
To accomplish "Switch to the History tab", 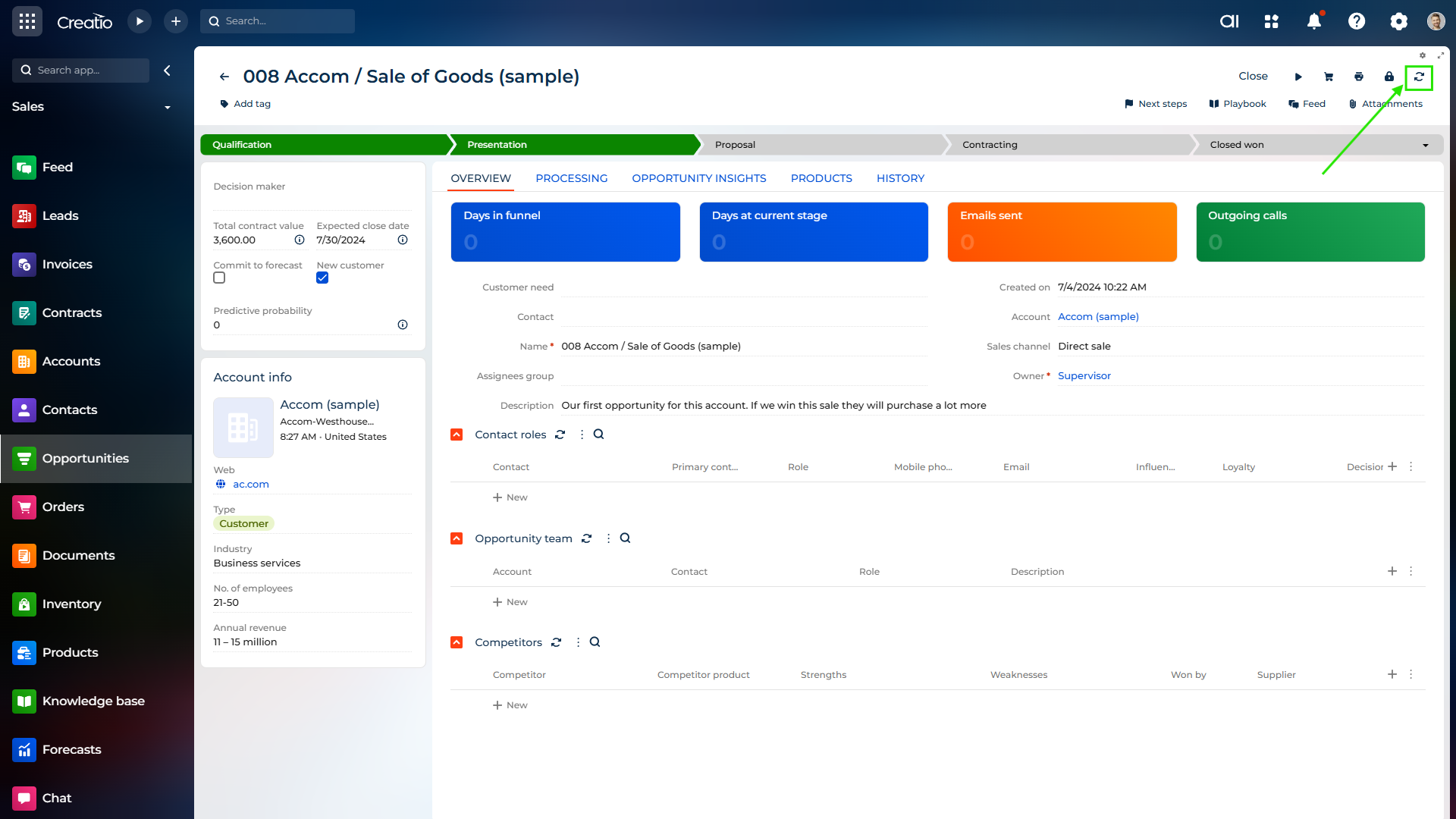I will click(900, 178).
